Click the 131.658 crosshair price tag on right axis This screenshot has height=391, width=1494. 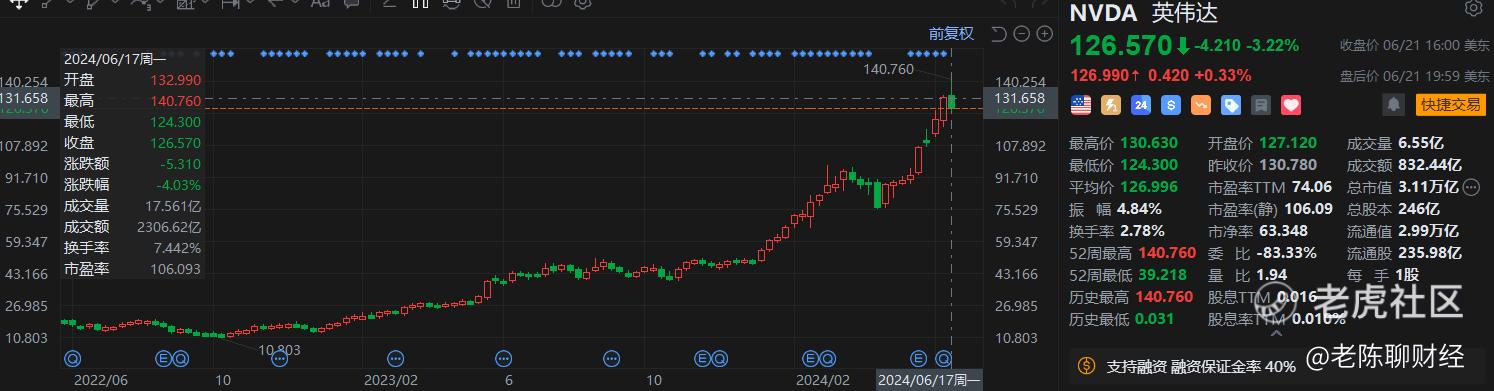1019,98
